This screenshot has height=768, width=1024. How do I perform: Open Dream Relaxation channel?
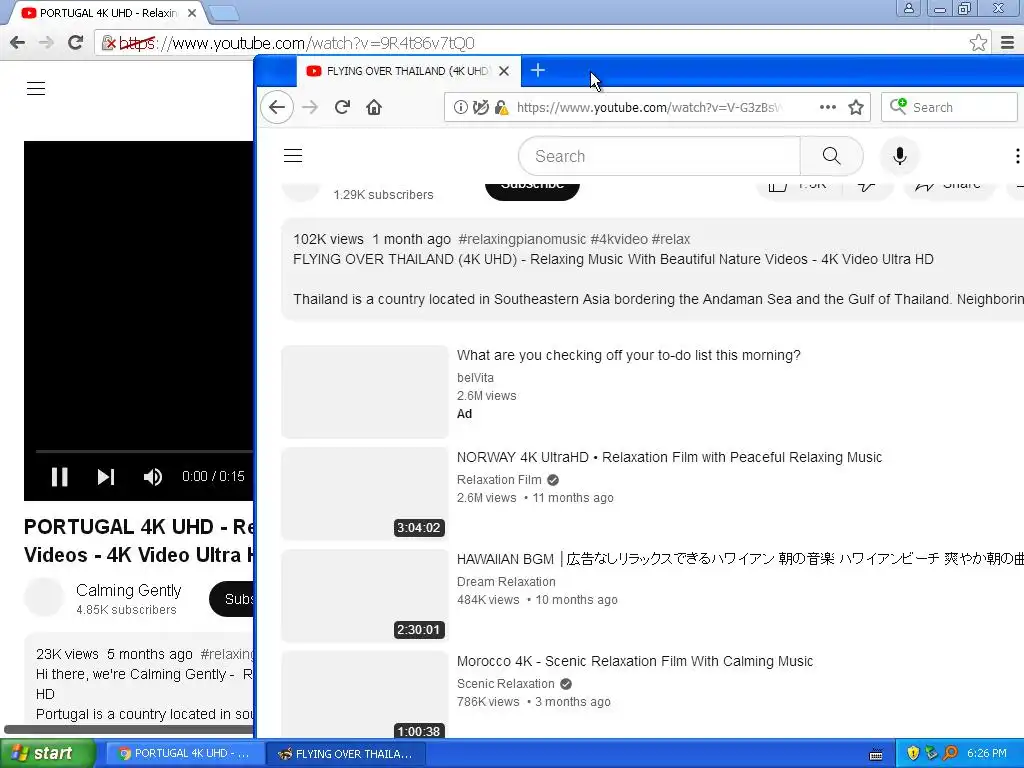pyautogui.click(x=506, y=582)
